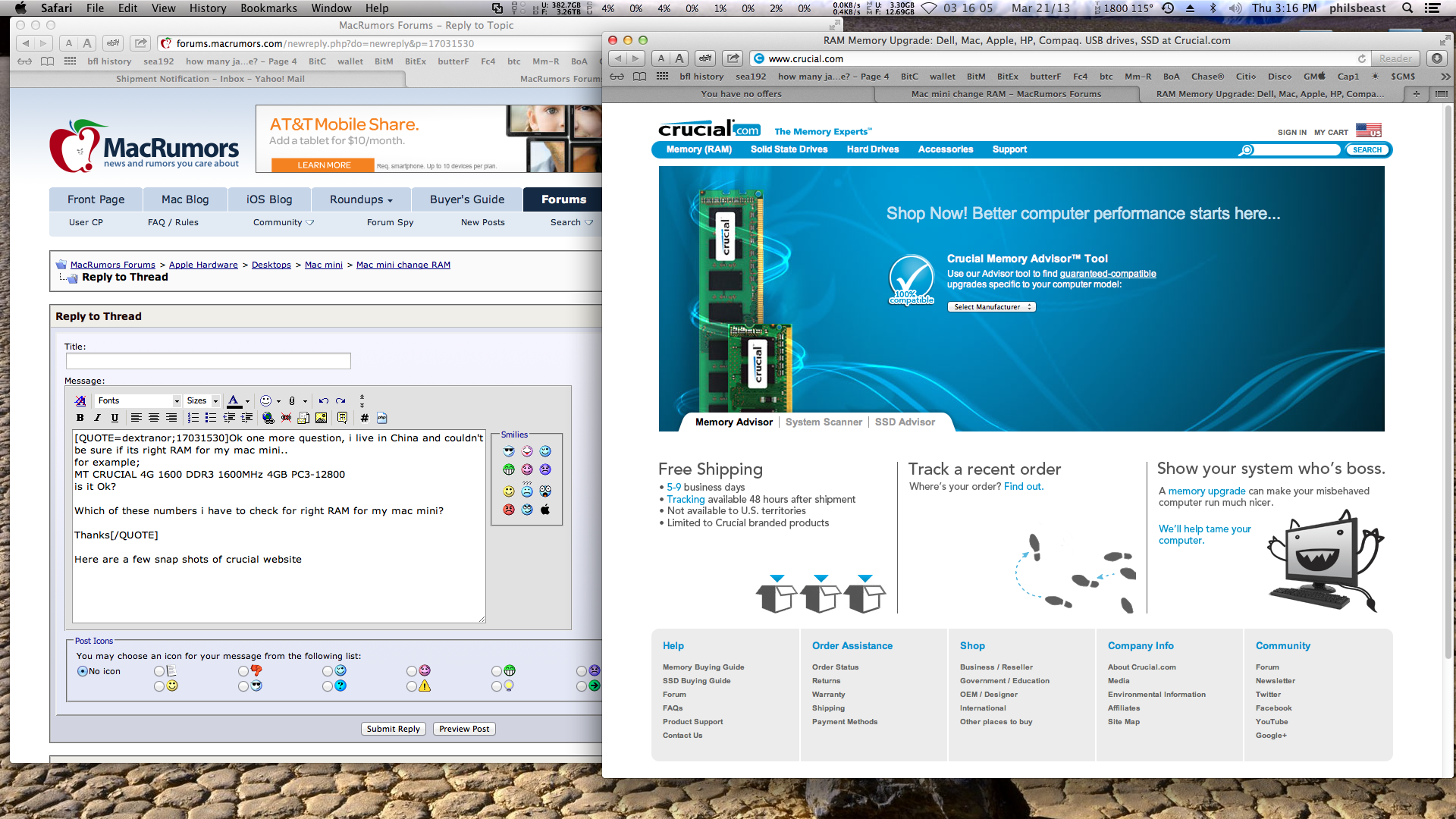The height and width of the screenshot is (819, 1456).
Task: Wrap CODE tags using hash icon
Action: [x=365, y=418]
